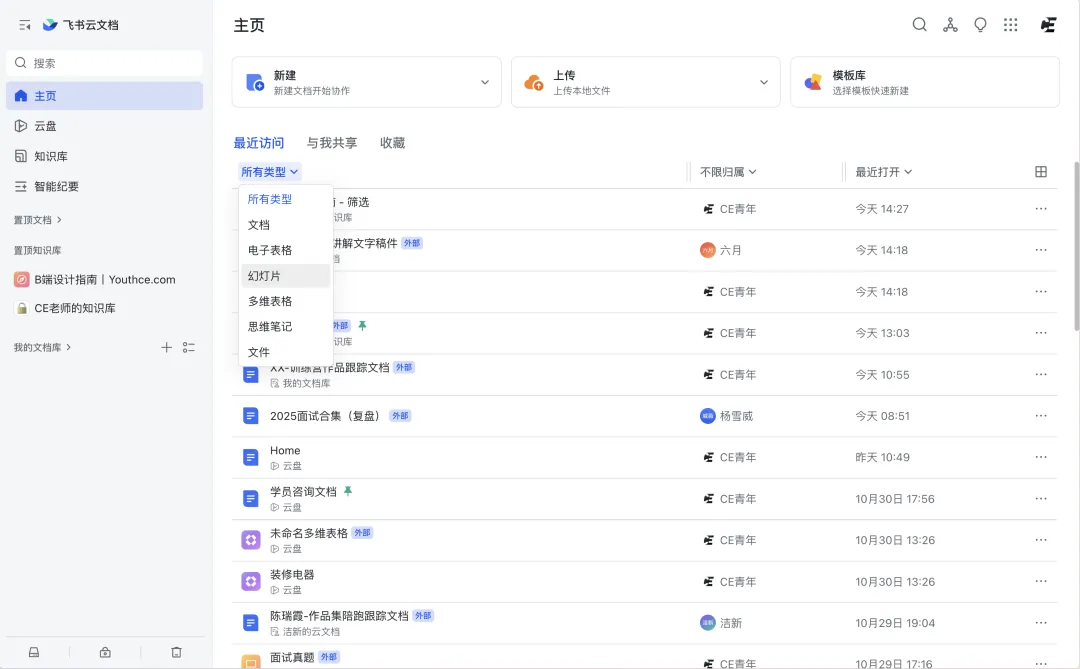Open the app grid icon near your avatar
This screenshot has width=1080, height=669.
[1010, 25]
